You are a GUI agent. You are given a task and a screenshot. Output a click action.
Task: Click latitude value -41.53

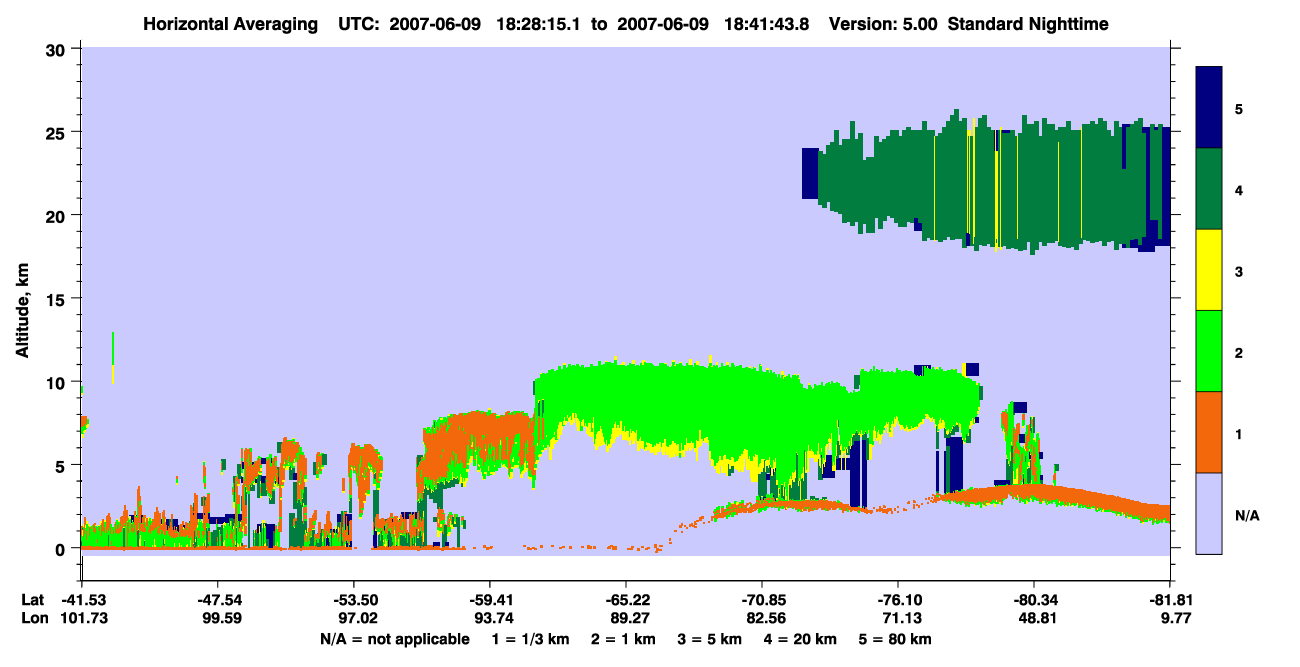click(x=81, y=600)
